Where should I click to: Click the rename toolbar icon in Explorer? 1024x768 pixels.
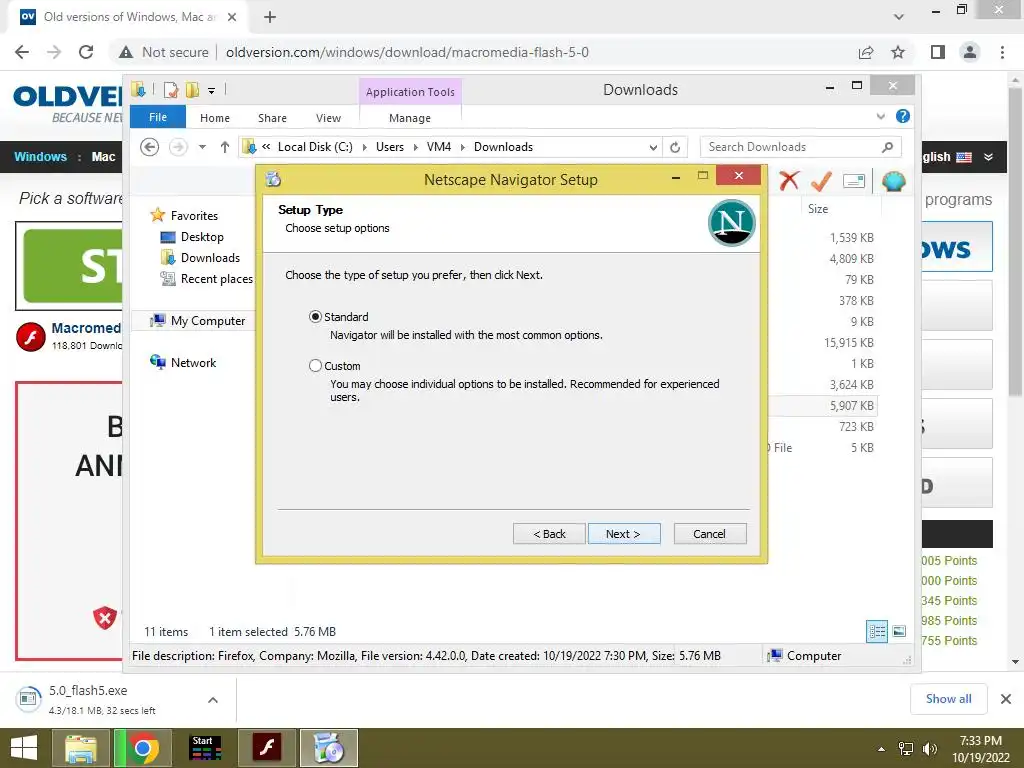coord(854,181)
